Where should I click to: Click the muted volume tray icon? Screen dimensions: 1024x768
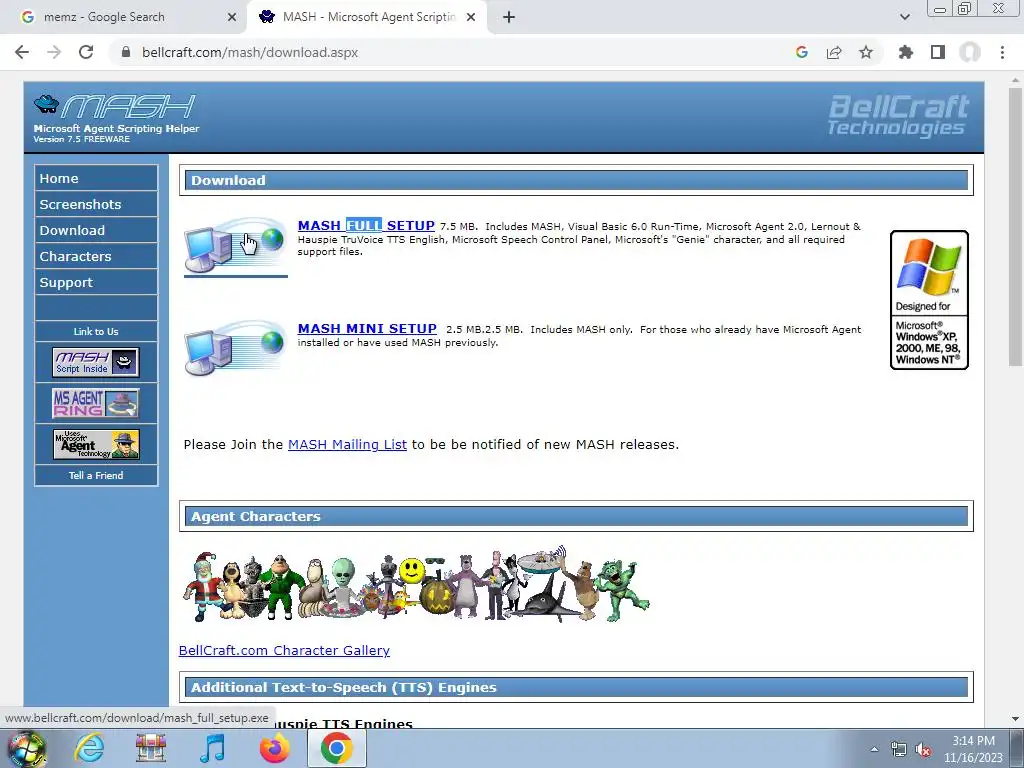(923, 749)
